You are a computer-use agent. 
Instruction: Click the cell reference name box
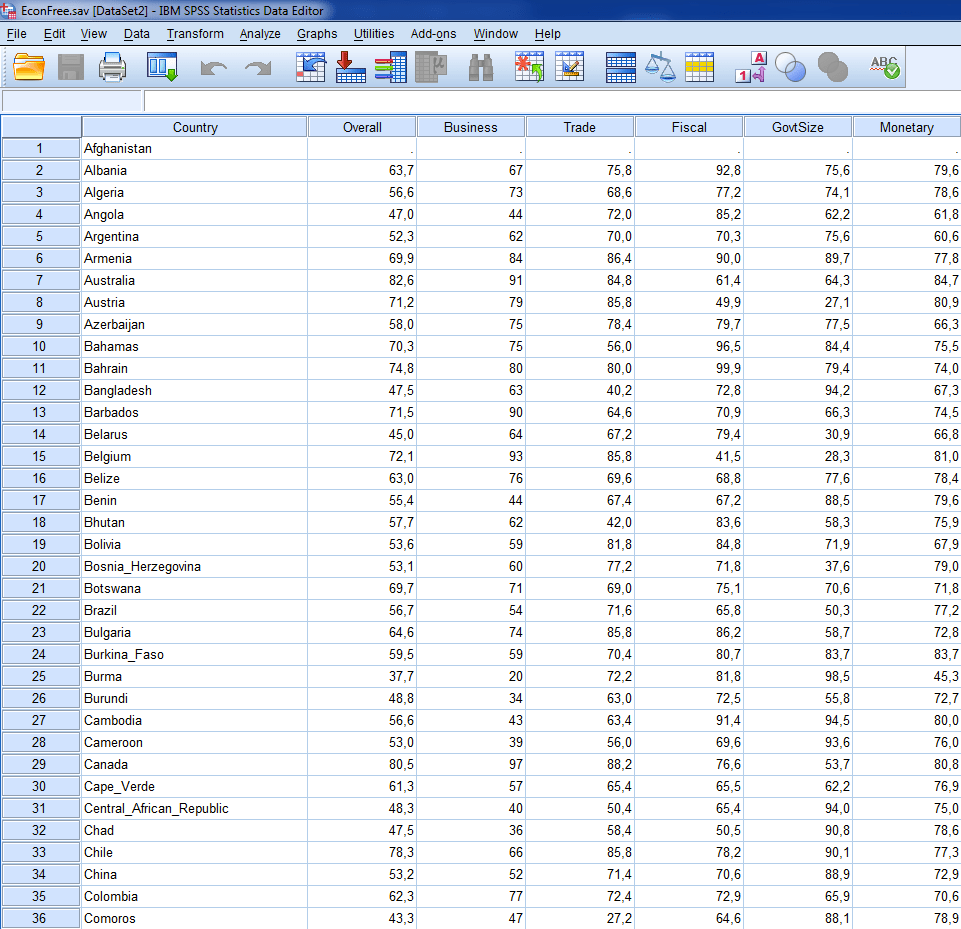pyautogui.click(x=72, y=100)
